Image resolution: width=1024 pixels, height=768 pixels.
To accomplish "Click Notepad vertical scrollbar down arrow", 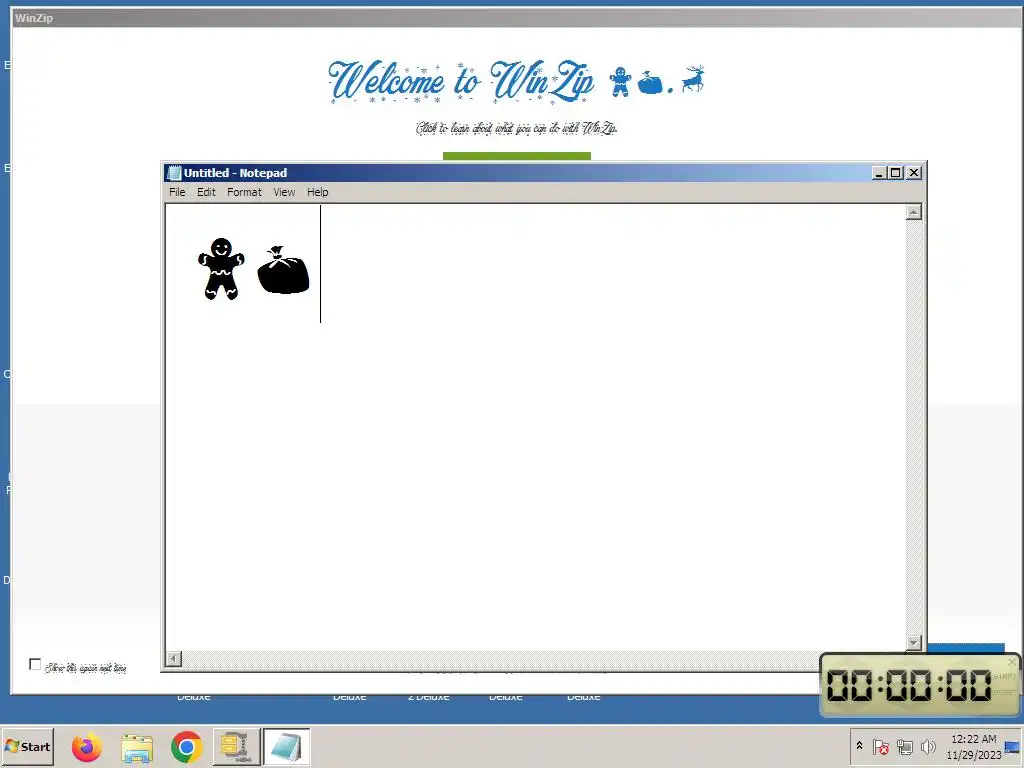I will [x=914, y=643].
